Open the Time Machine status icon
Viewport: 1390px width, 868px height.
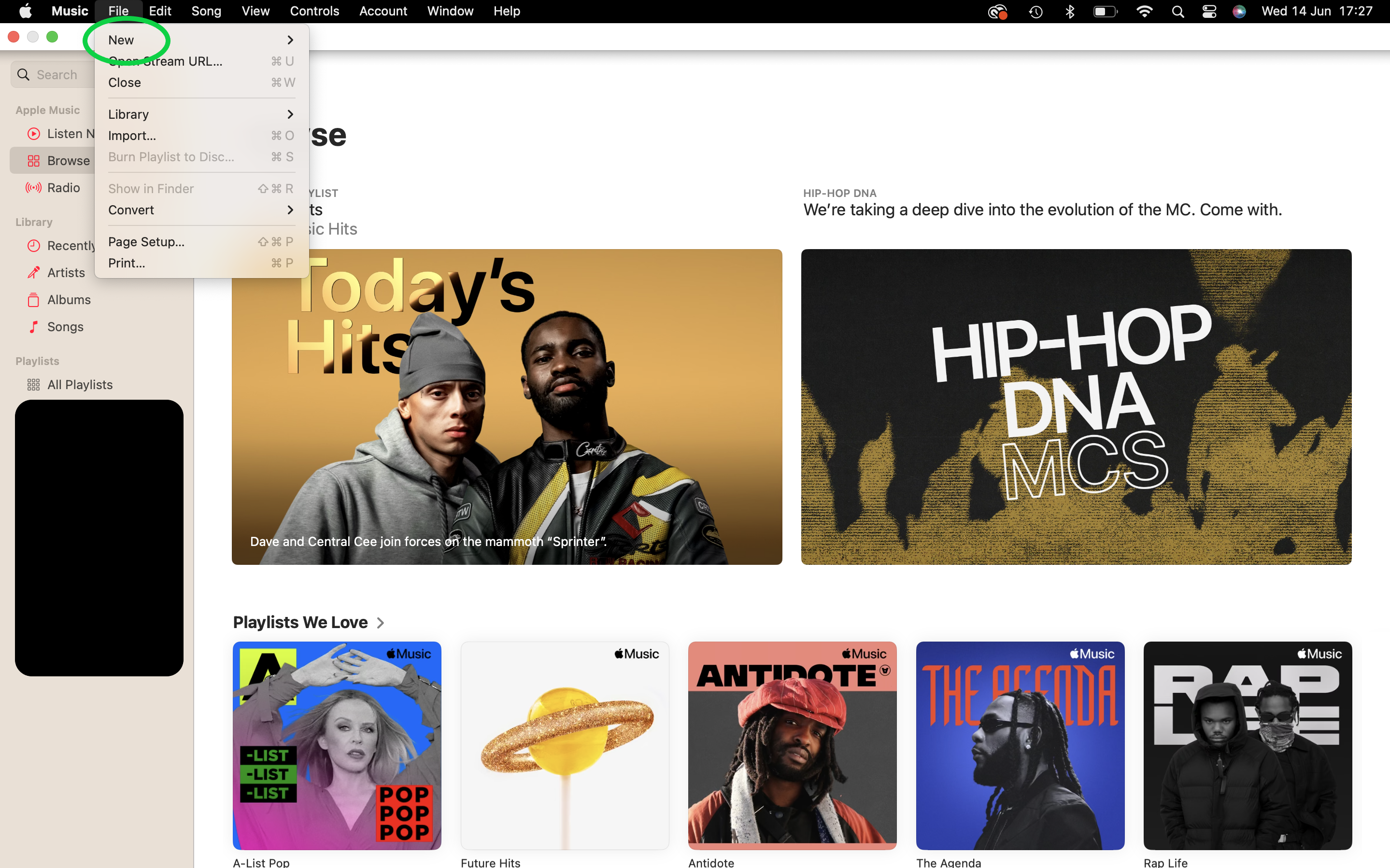pyautogui.click(x=1036, y=12)
